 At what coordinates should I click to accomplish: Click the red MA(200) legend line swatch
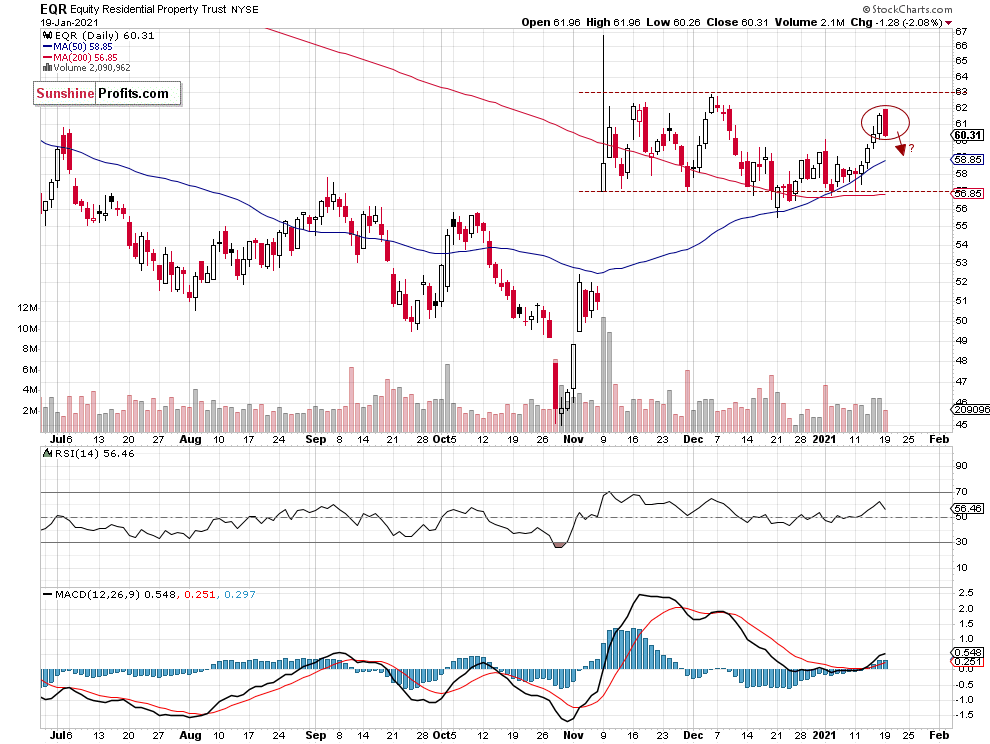(x=48, y=57)
